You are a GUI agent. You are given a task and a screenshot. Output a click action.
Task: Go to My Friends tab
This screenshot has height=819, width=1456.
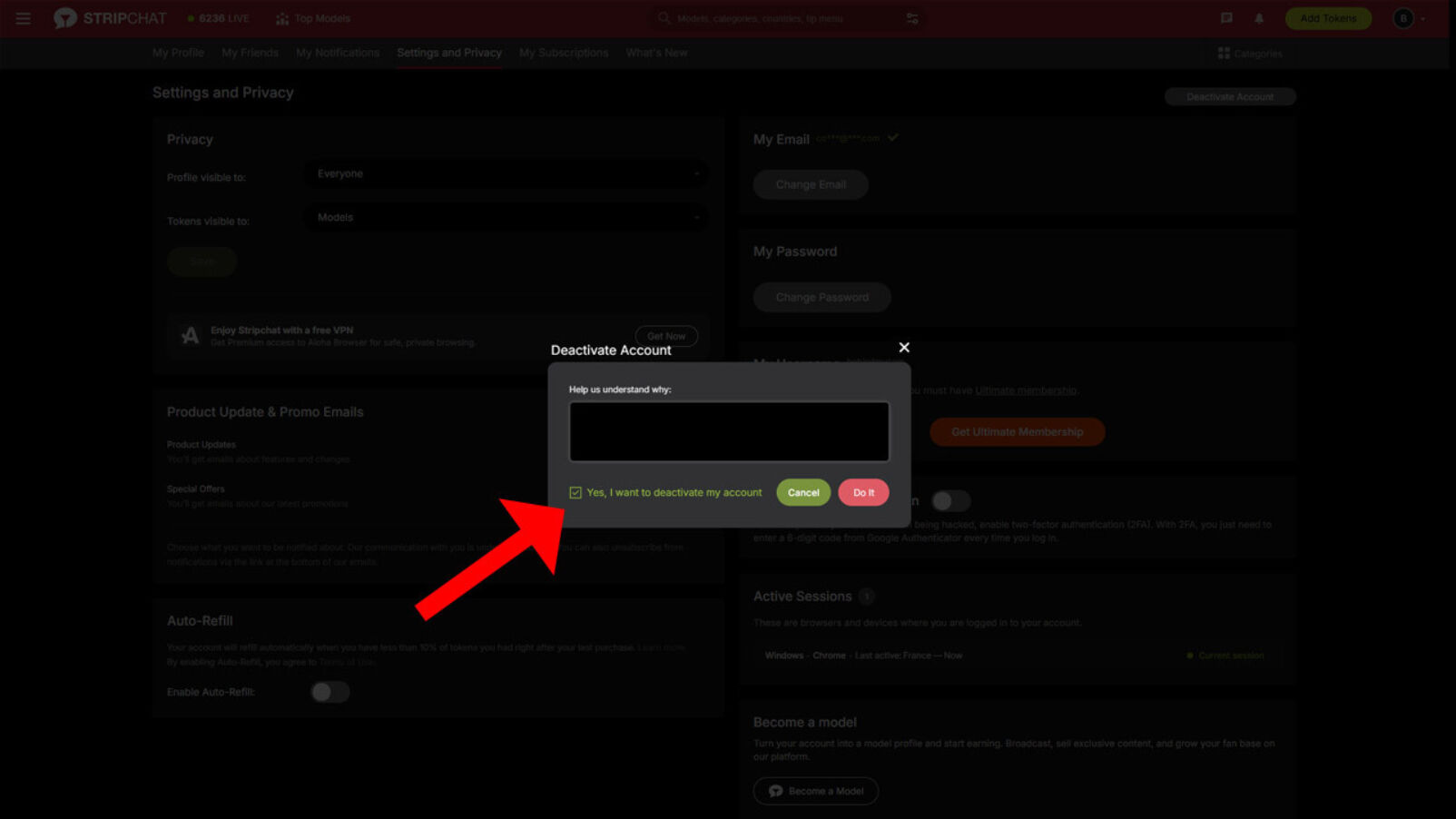coord(249,53)
